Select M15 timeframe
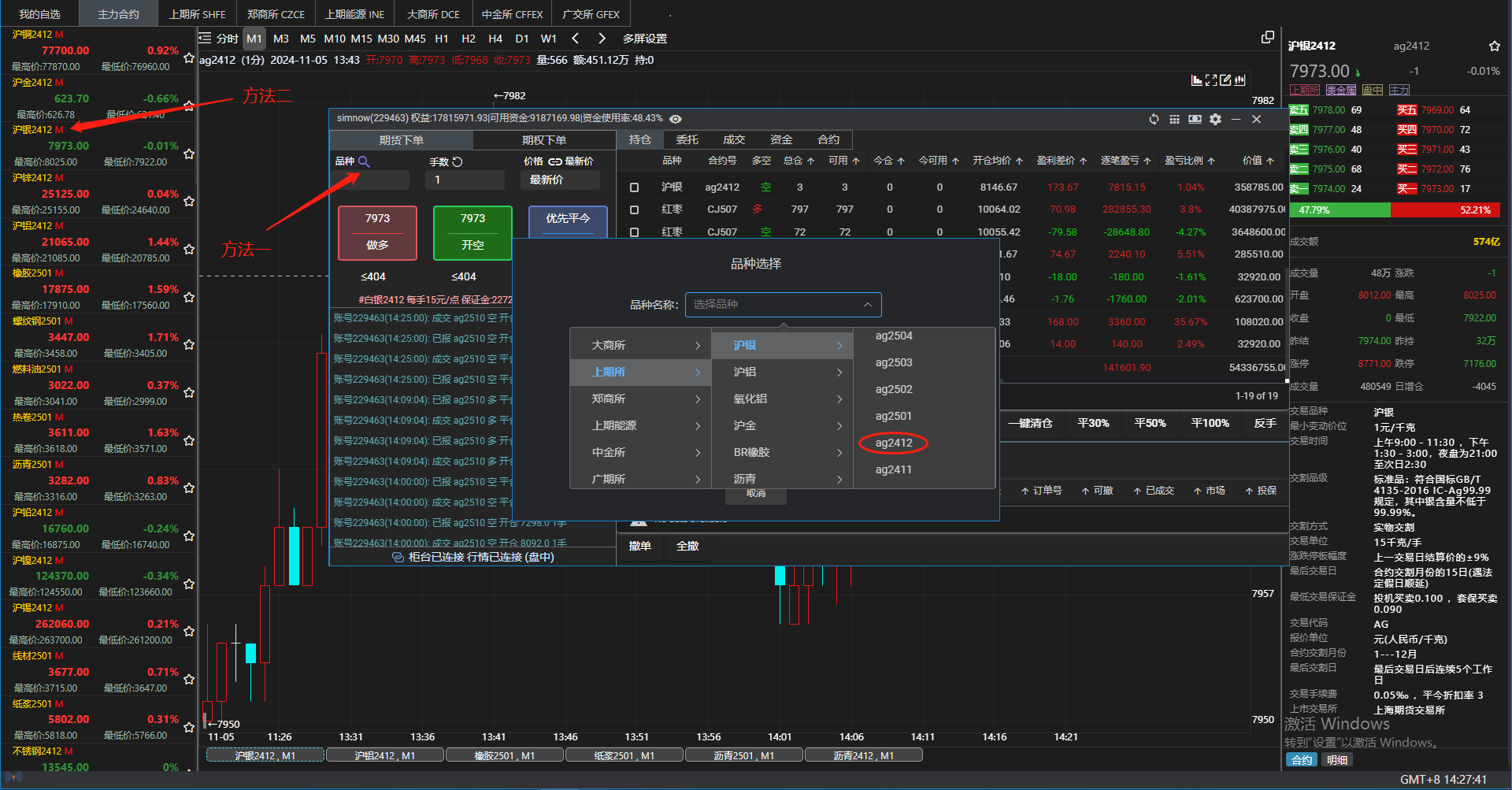The height and width of the screenshot is (790, 1512). [361, 38]
